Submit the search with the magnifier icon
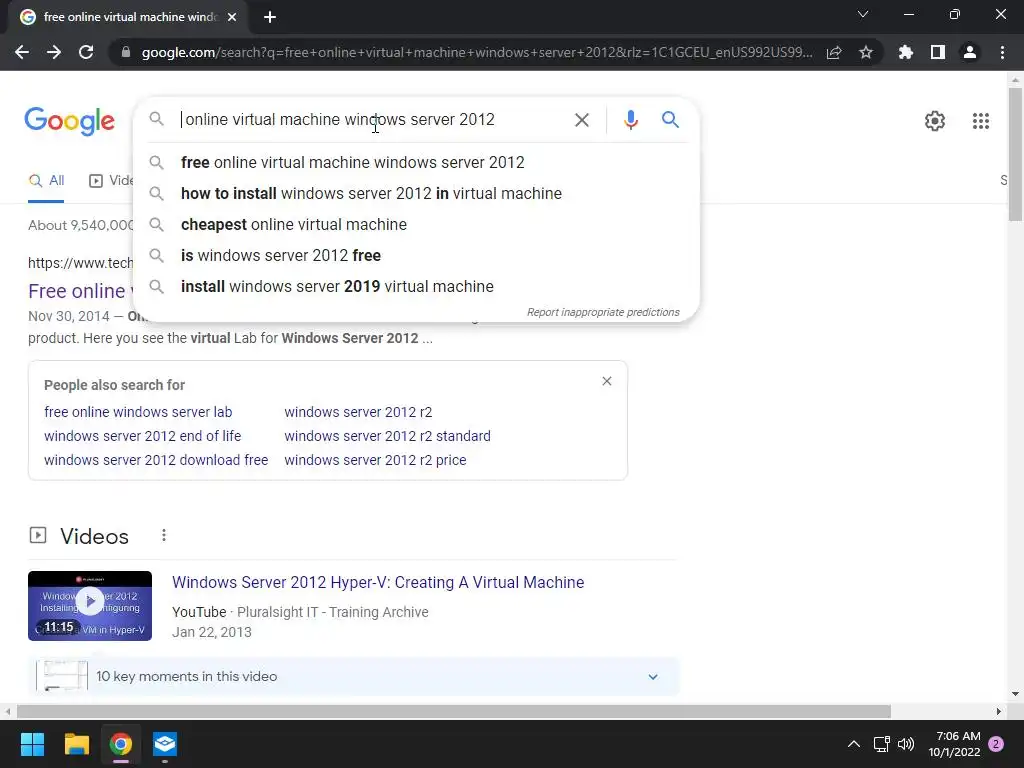 tap(670, 120)
